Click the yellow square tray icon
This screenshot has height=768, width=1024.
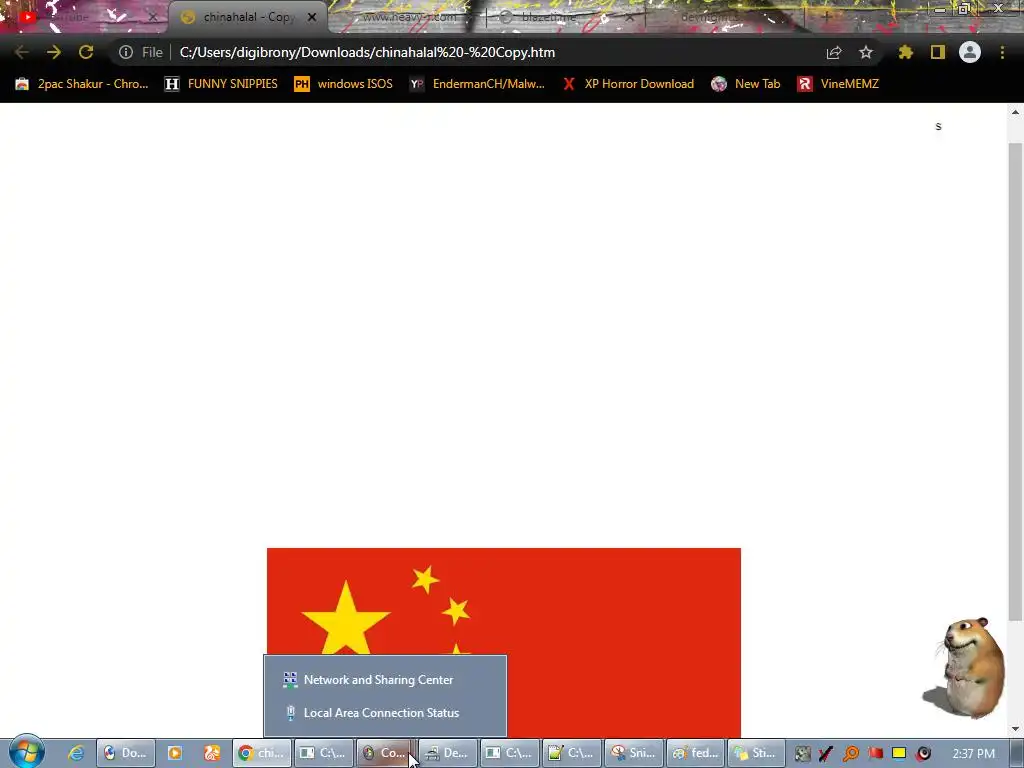tap(899, 753)
